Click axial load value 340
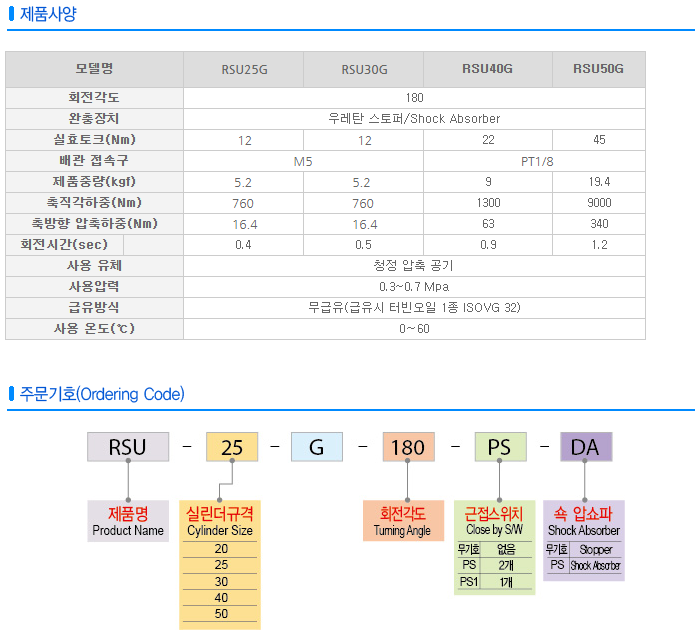 click(599, 224)
